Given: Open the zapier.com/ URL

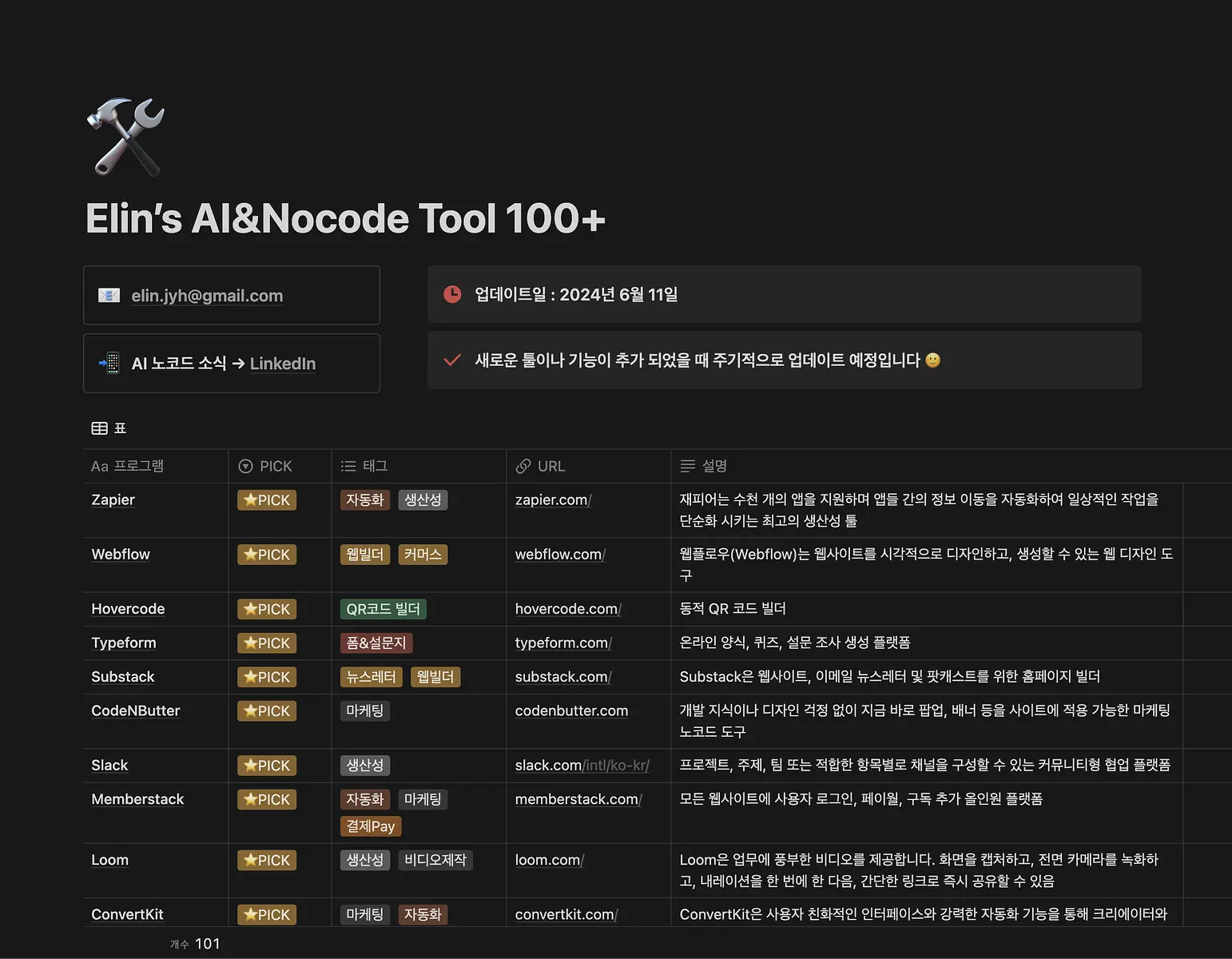Looking at the screenshot, I should [553, 499].
